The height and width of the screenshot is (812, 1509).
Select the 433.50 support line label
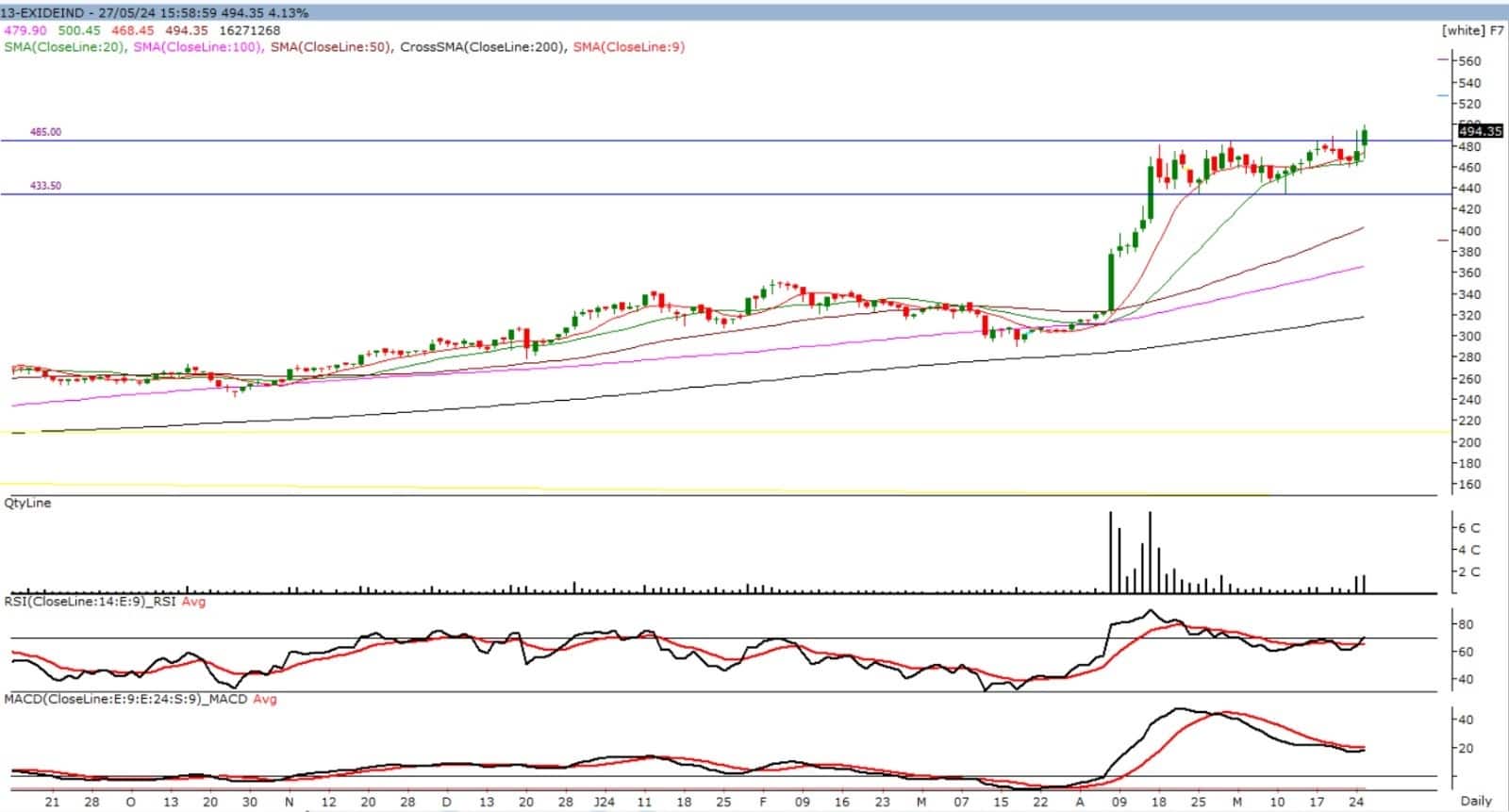45,186
